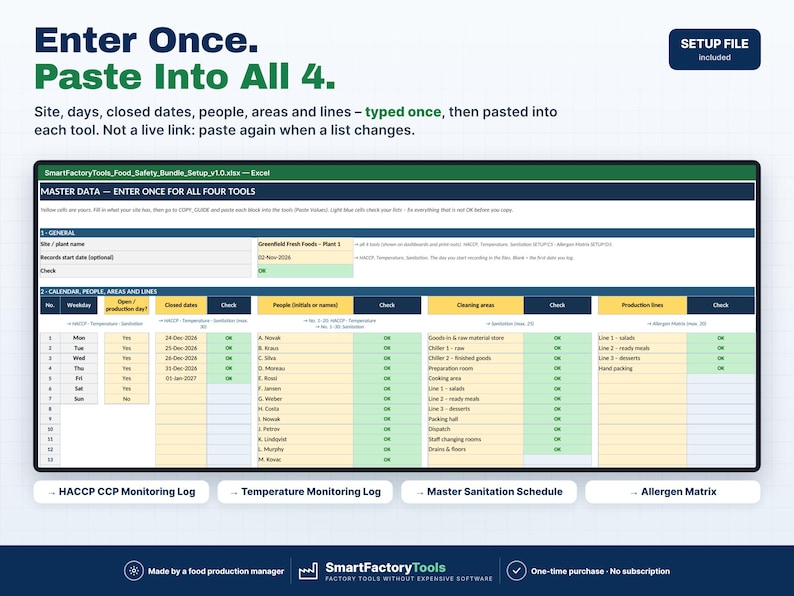The image size is (794, 596).
Task: Click the Yes cell in the Tue row
Action: 127,348
